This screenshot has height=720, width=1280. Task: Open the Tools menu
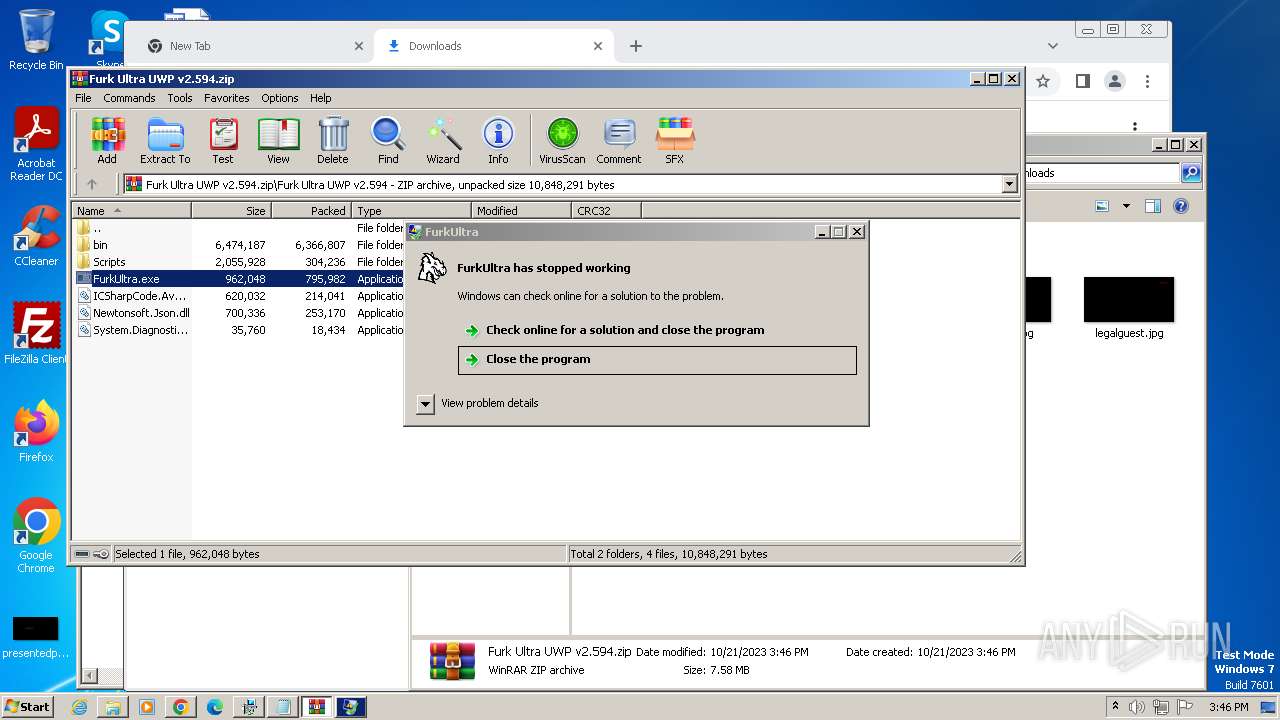(180, 98)
